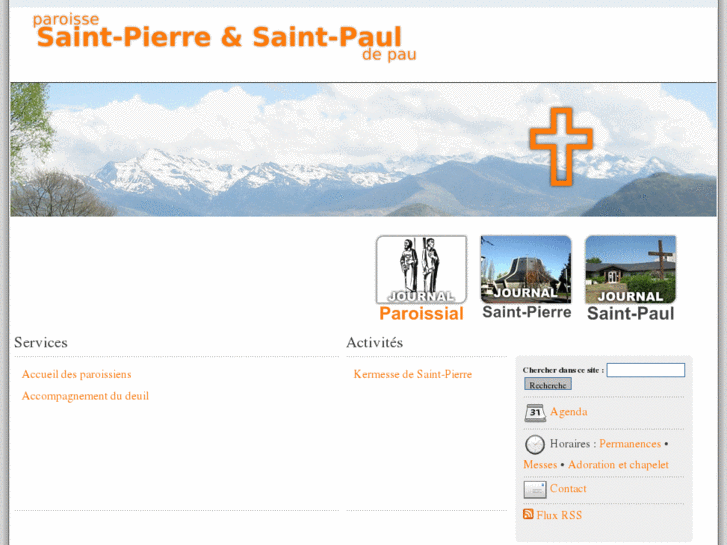Click the Recherche search button
This screenshot has height=545, width=727.
548,385
